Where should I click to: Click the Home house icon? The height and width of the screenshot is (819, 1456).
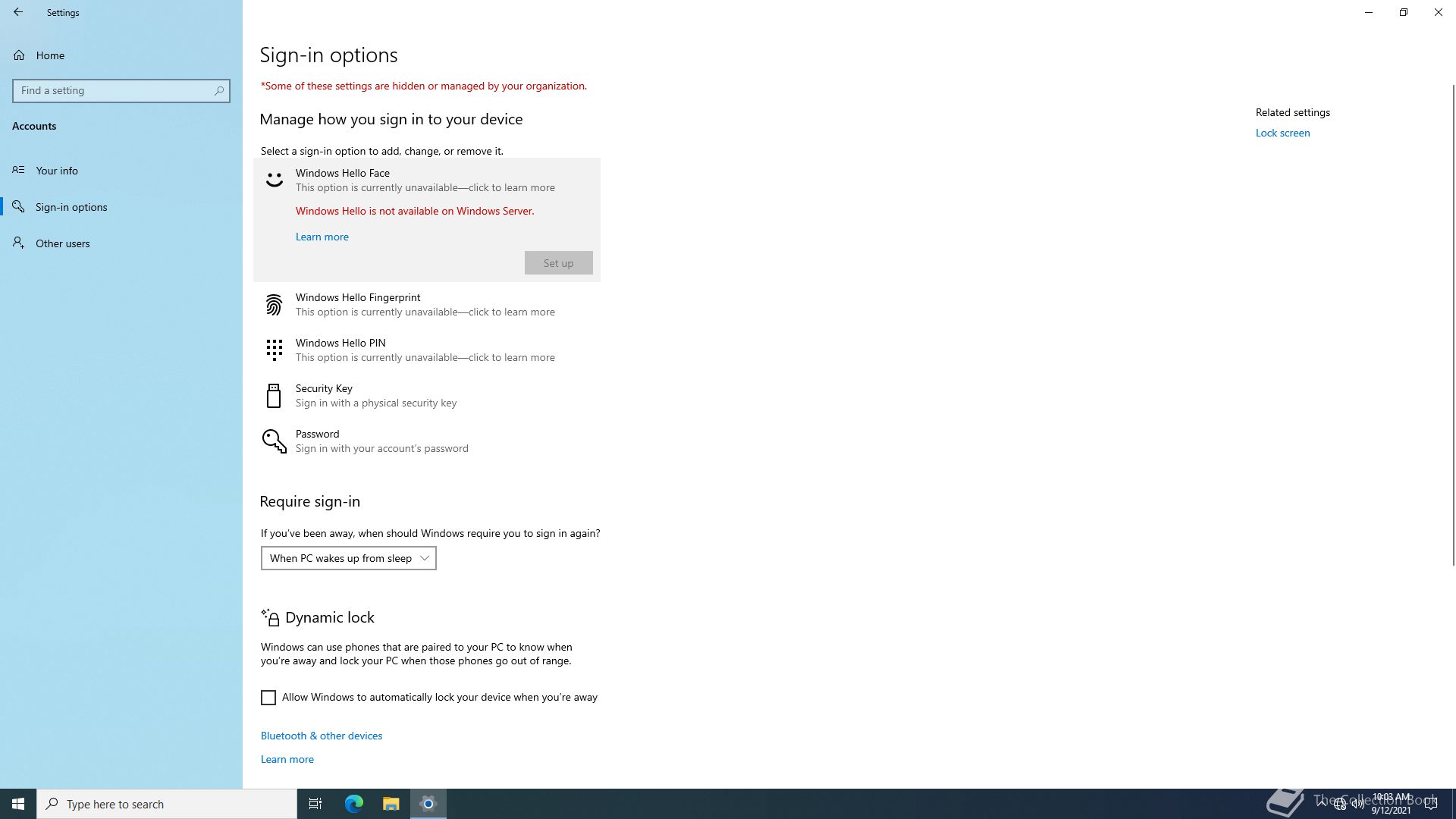19,55
